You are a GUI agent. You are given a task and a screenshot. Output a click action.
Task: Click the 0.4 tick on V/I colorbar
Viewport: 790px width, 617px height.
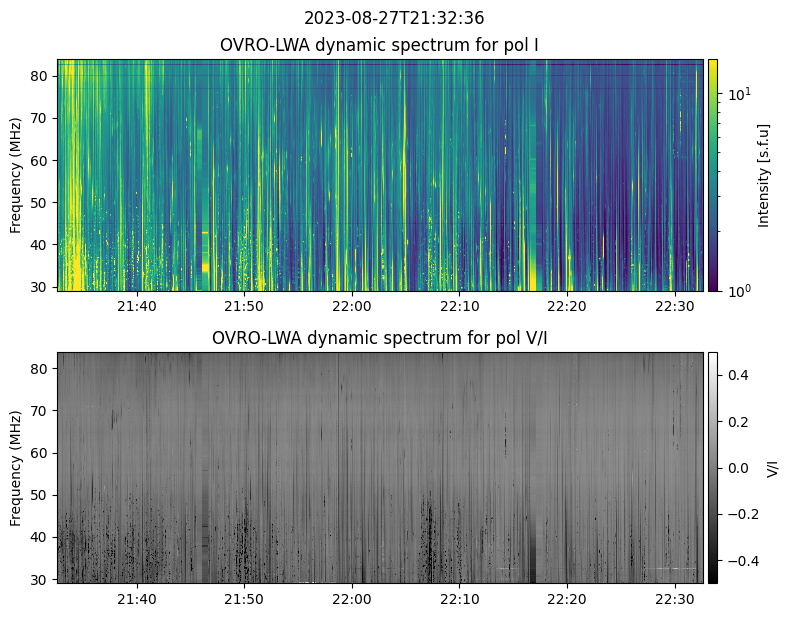(738, 375)
